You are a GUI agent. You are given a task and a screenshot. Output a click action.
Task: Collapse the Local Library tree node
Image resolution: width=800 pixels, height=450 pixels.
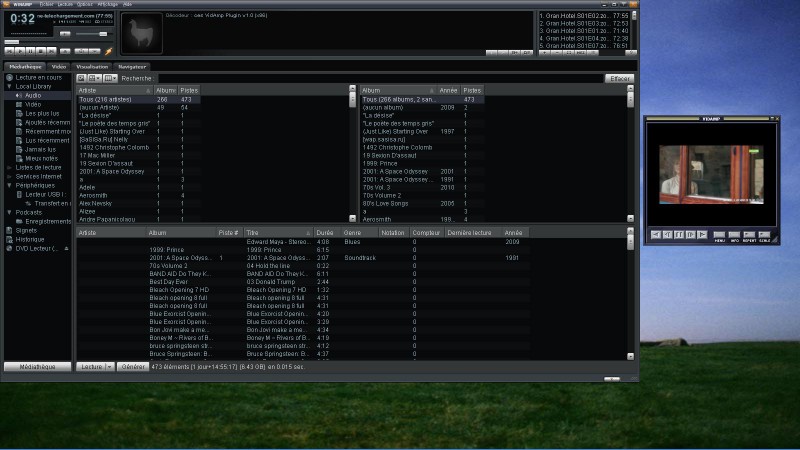coord(9,87)
